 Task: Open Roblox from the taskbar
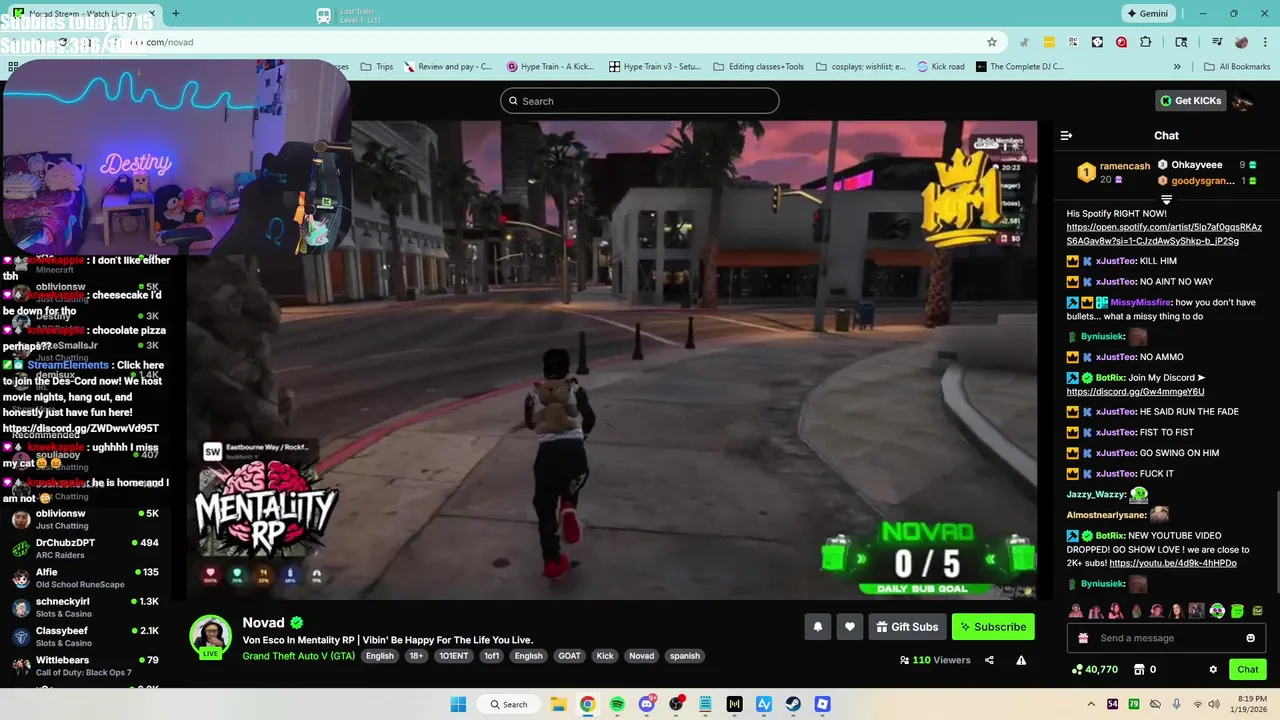[x=822, y=704]
